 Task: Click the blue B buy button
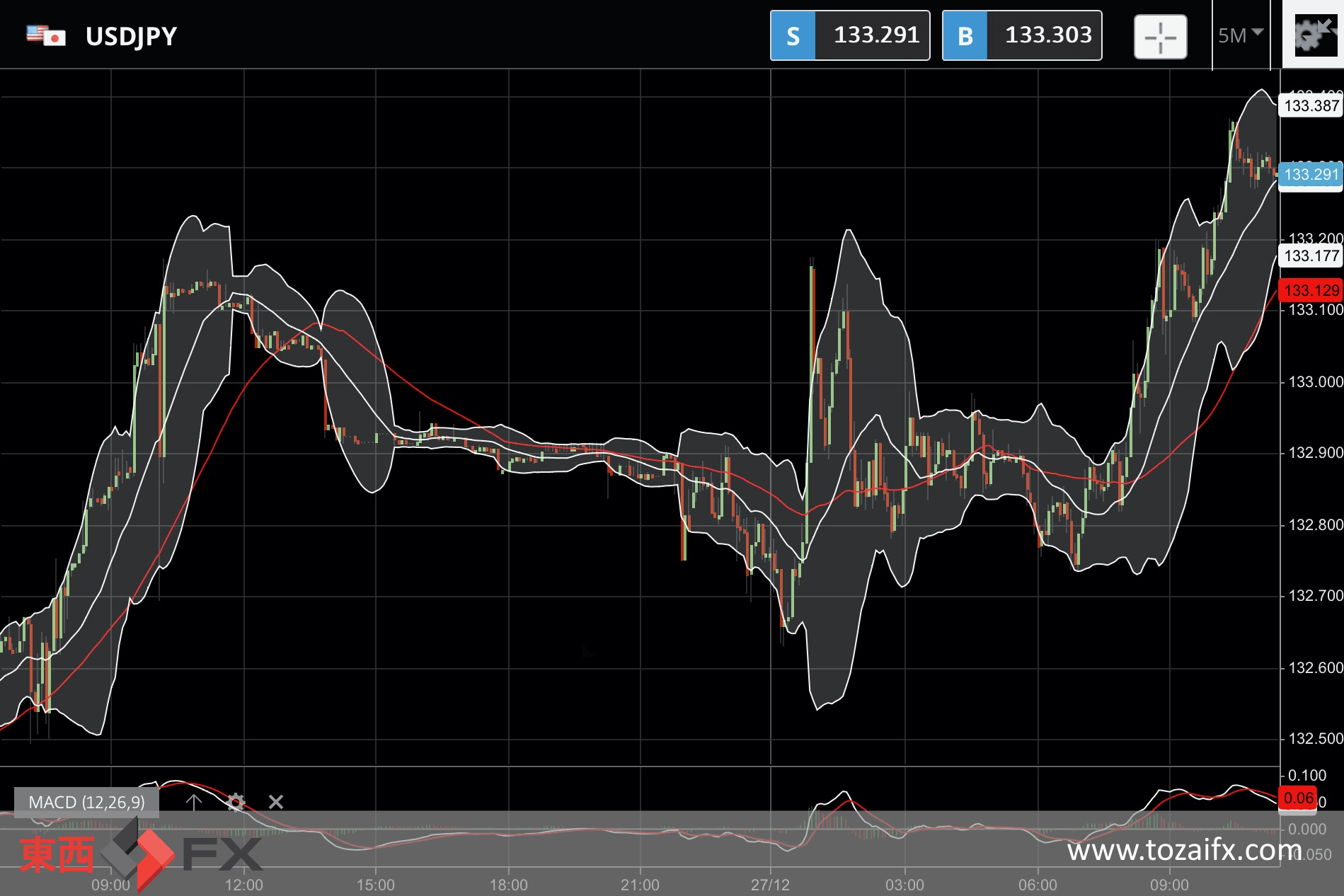tap(965, 35)
